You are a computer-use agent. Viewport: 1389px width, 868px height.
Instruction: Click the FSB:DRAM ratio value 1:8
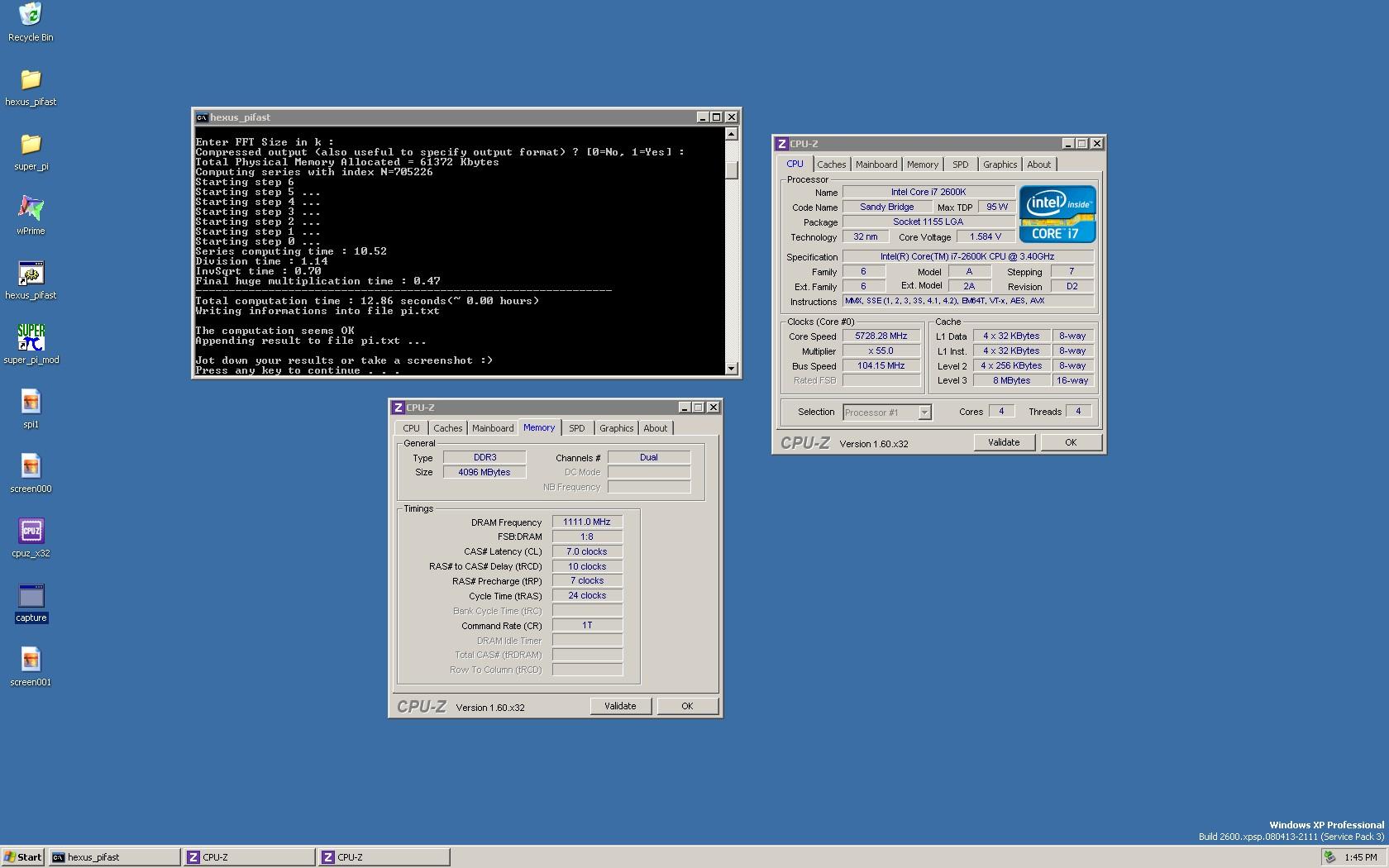pyautogui.click(x=587, y=537)
